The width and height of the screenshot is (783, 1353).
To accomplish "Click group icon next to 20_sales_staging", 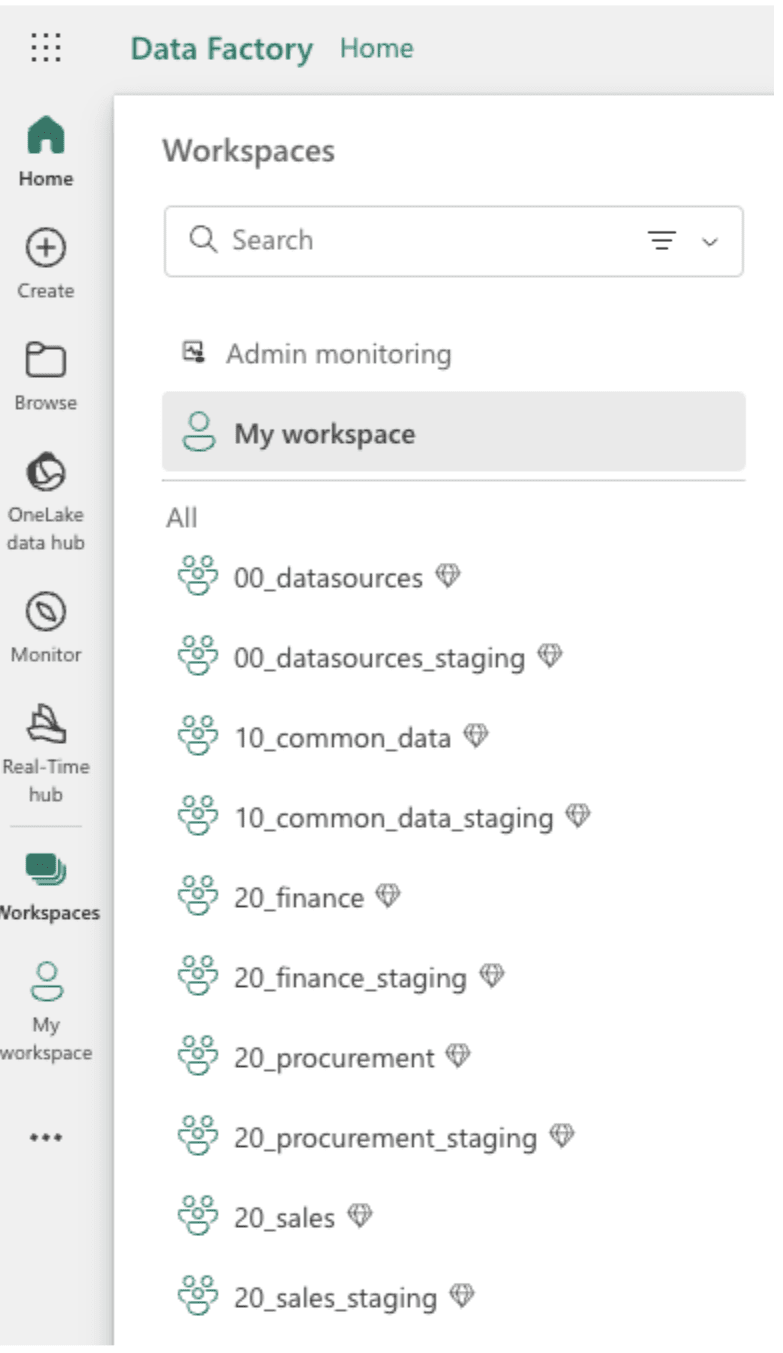I will [197, 1296].
